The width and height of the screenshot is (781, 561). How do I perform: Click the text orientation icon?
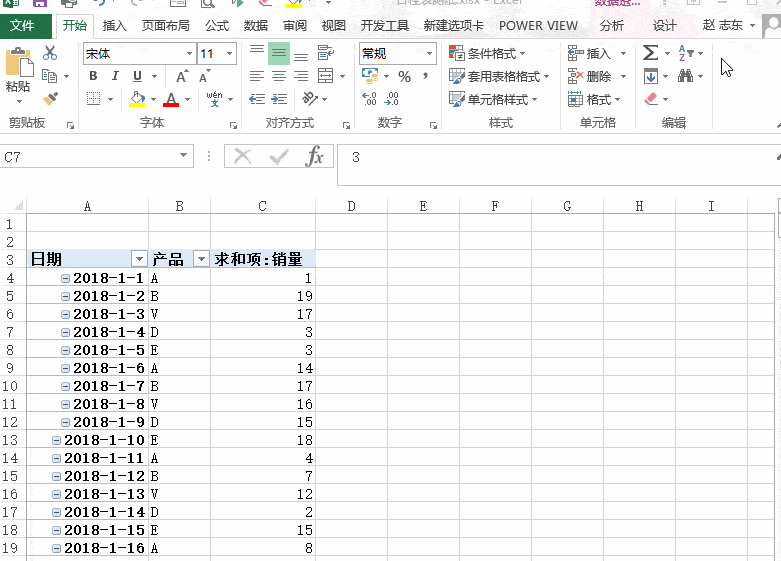[310, 99]
